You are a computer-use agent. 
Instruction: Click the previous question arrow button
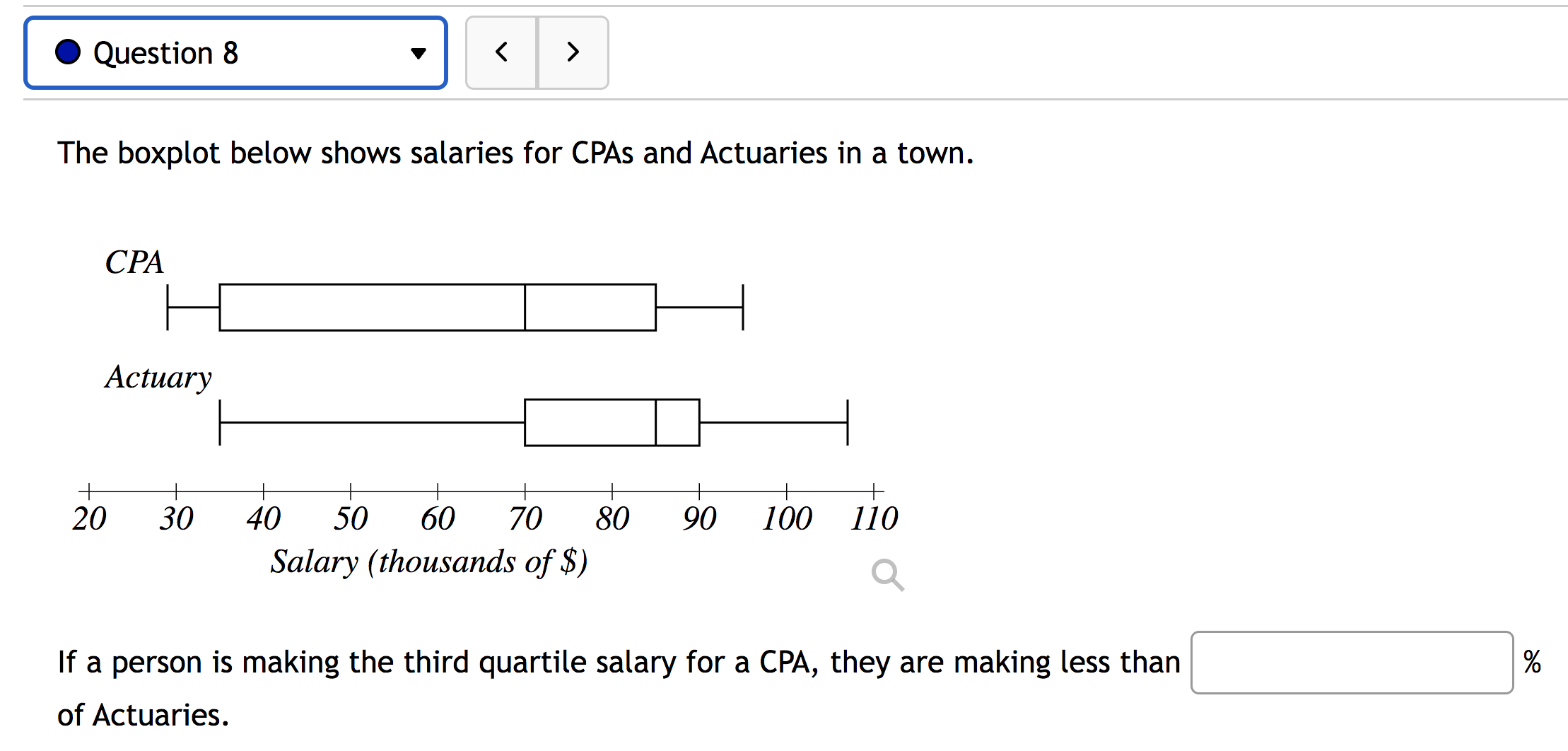[x=503, y=52]
